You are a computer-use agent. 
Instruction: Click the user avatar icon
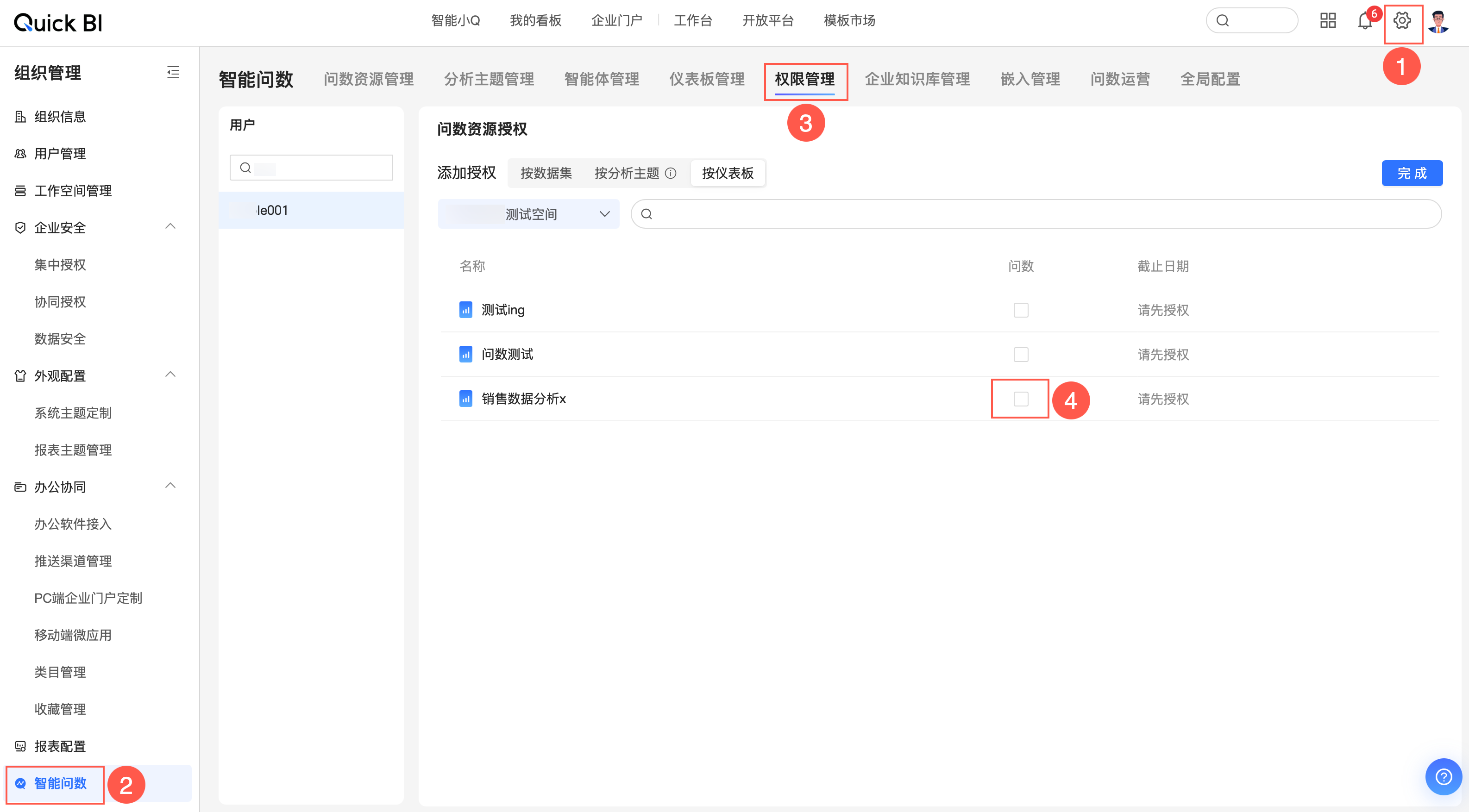(1438, 22)
